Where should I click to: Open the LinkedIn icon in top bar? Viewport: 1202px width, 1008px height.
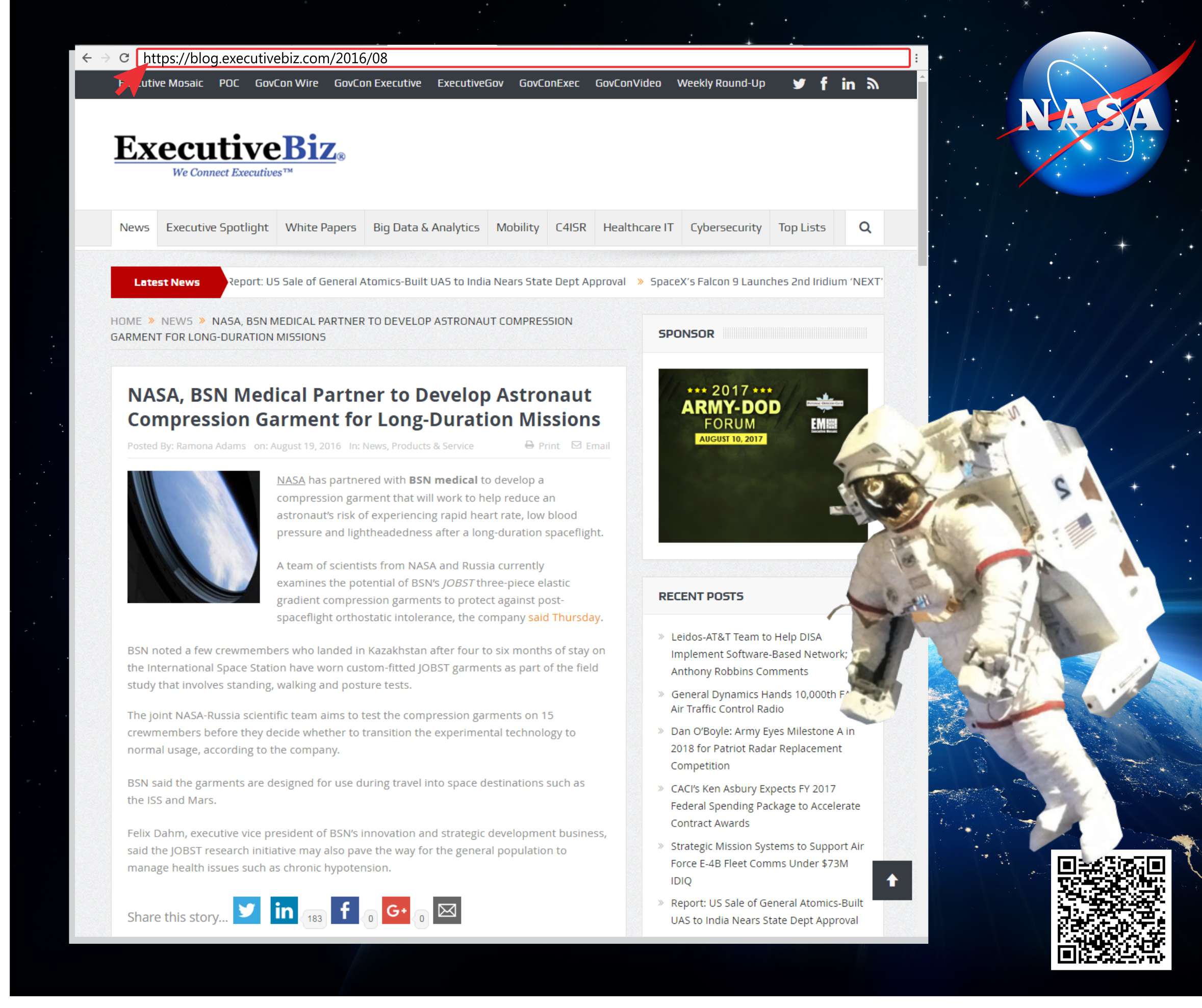click(848, 84)
